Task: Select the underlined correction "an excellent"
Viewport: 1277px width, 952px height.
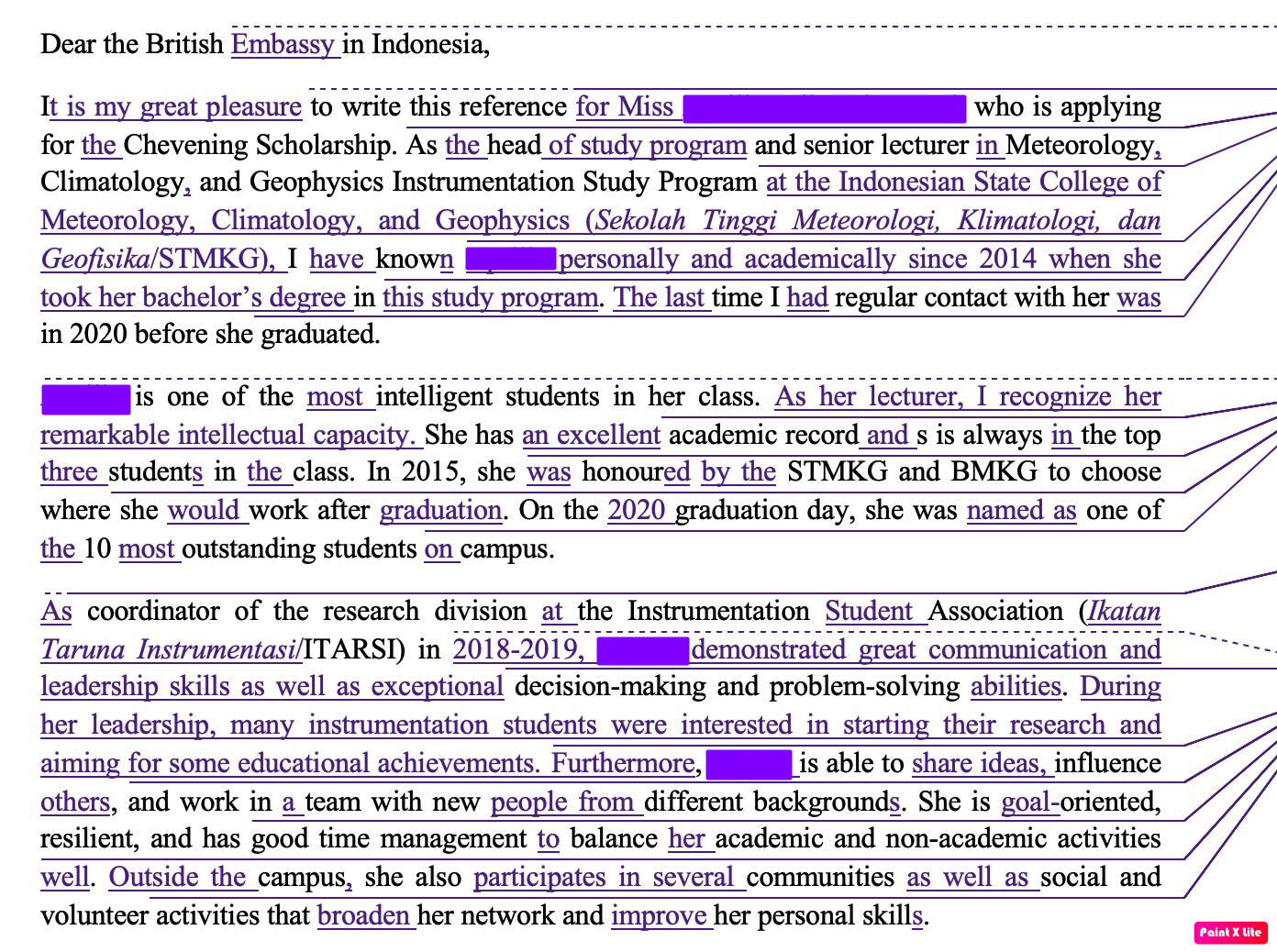Action: 592,435
